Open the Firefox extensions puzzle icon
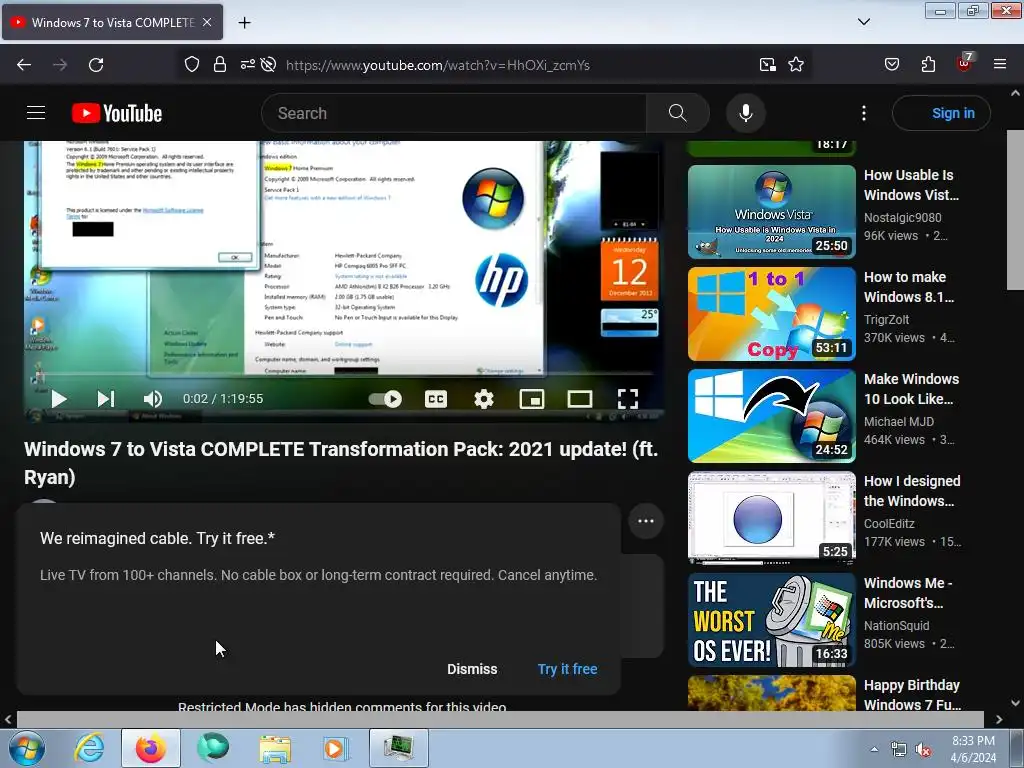This screenshot has width=1024, height=768. pyautogui.click(x=928, y=65)
